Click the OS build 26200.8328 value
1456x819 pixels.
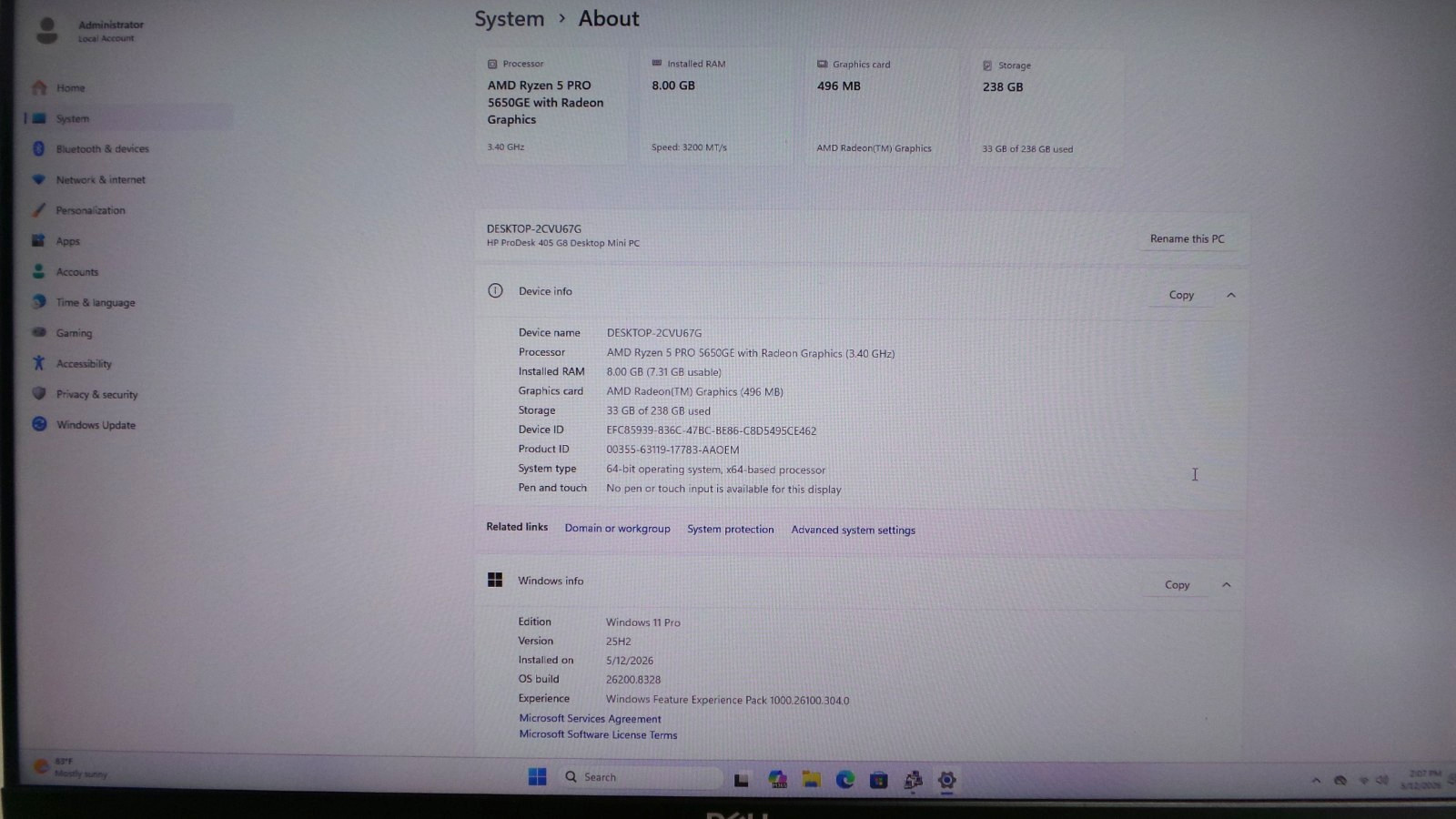(633, 680)
